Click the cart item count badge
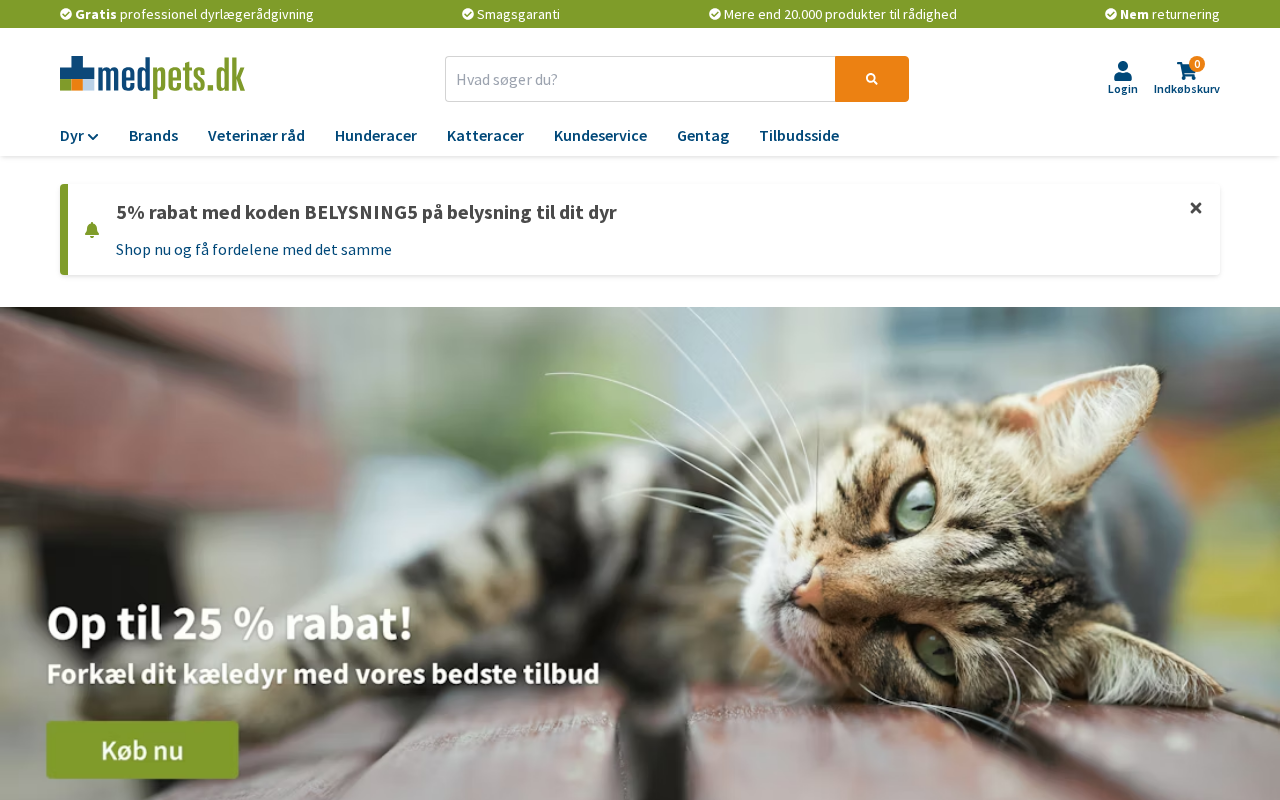Screen dimensions: 1280x800 (x=1197, y=64)
